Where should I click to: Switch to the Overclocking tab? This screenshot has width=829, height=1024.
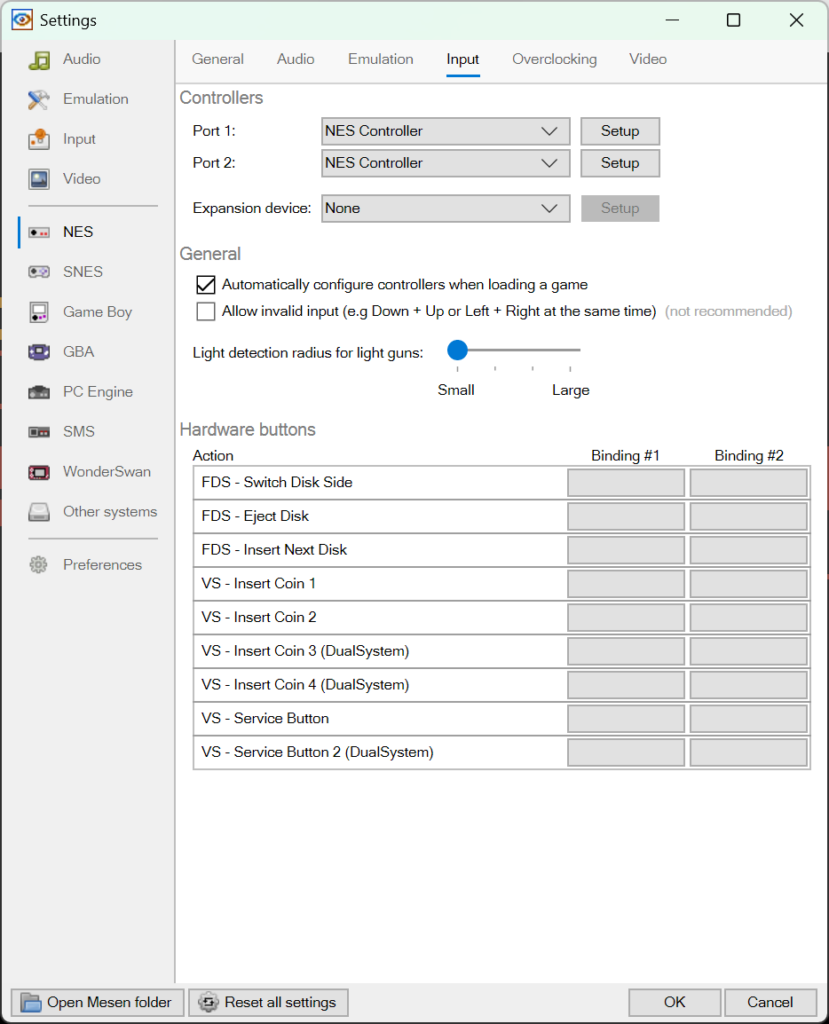point(554,59)
